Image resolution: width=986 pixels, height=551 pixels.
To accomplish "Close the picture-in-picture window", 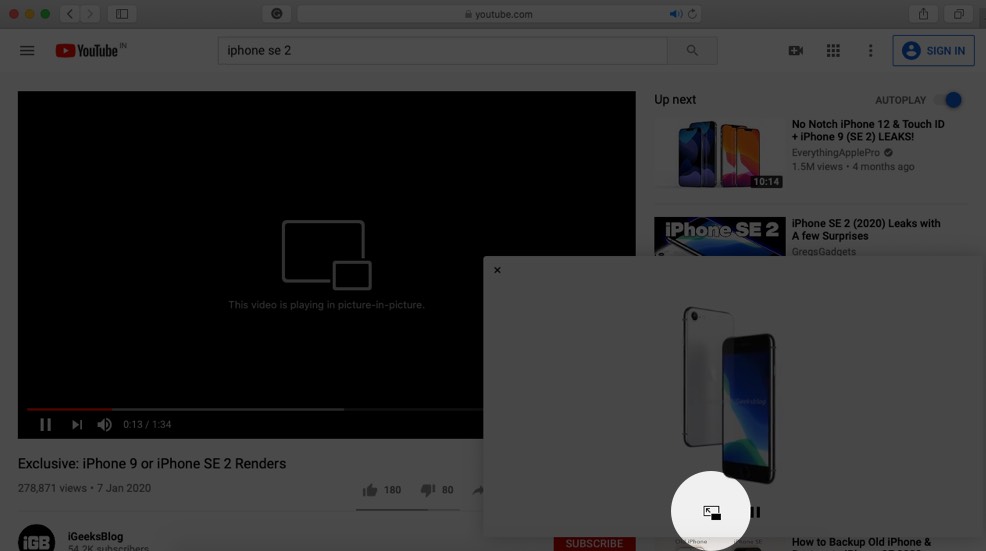I will pyautogui.click(x=497, y=270).
